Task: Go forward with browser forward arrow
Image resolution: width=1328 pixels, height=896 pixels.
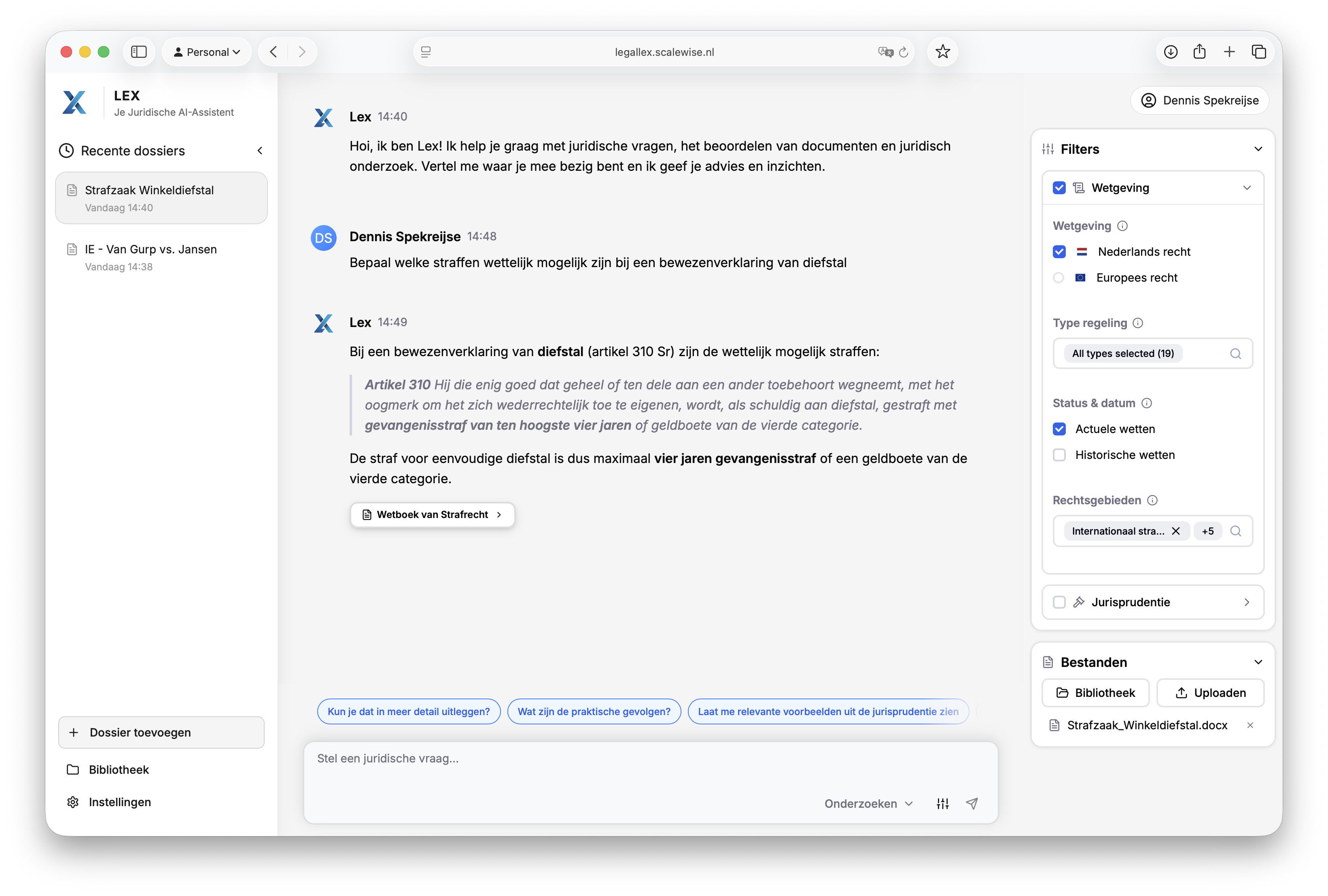Action: point(301,52)
